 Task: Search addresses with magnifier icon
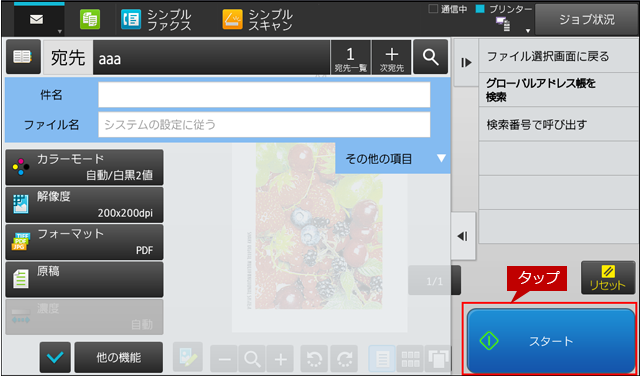[431, 57]
